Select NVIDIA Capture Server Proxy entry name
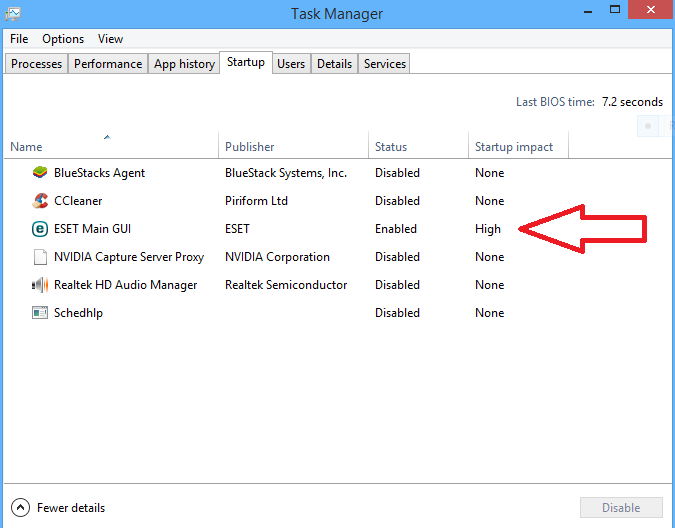675x528 pixels. (x=129, y=257)
